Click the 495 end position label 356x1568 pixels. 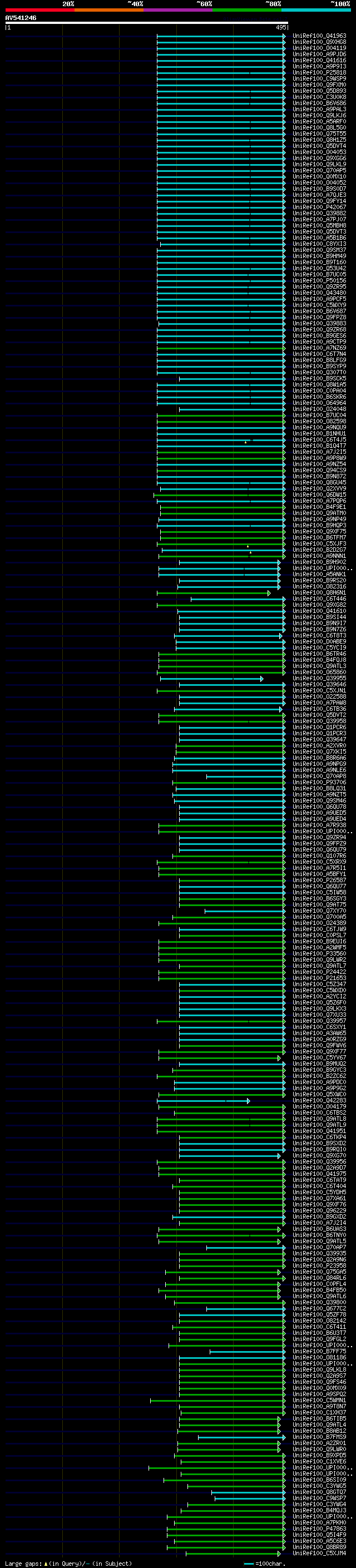click(x=280, y=27)
